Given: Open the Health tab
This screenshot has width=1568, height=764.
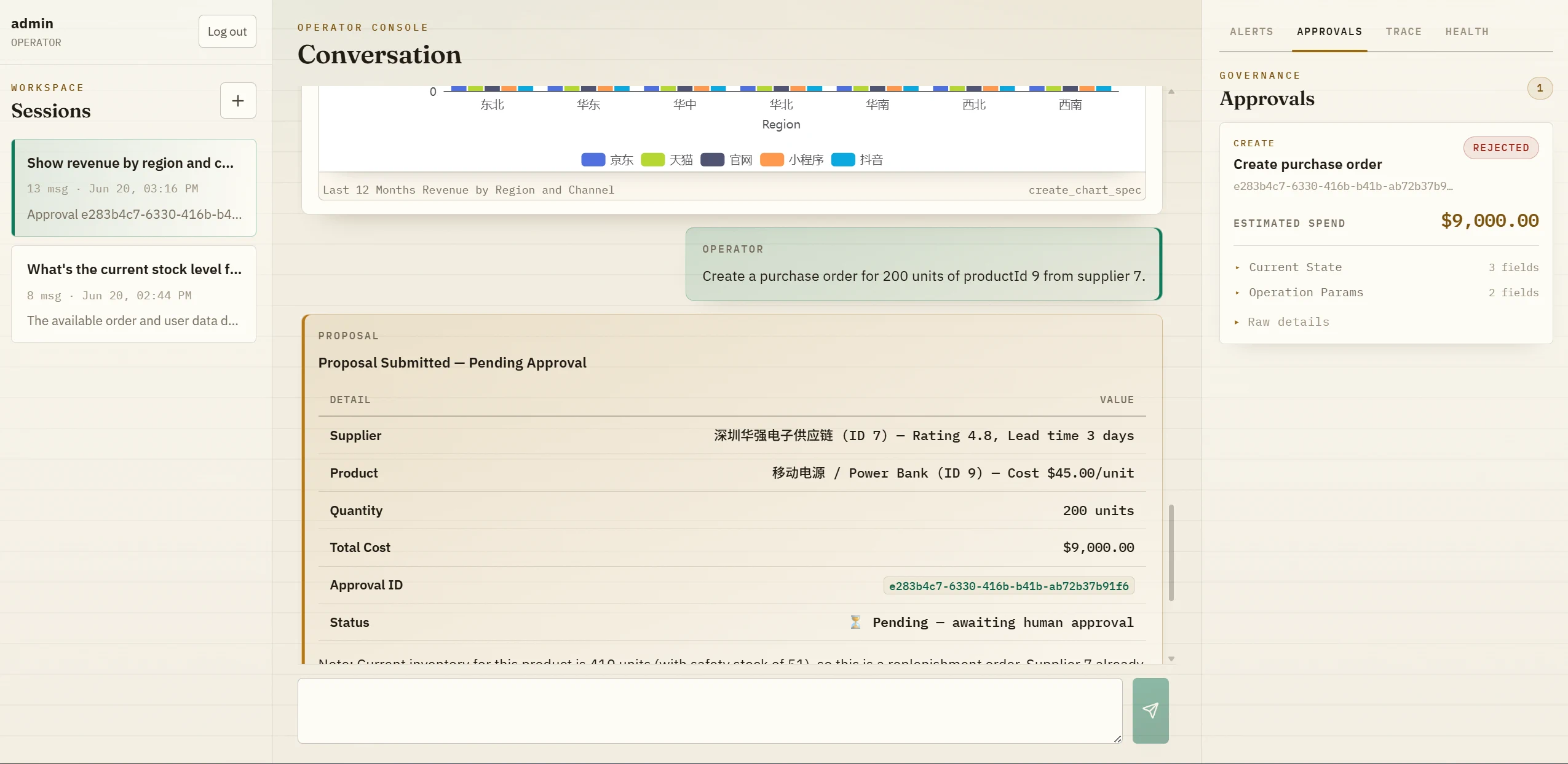Looking at the screenshot, I should 1467,31.
